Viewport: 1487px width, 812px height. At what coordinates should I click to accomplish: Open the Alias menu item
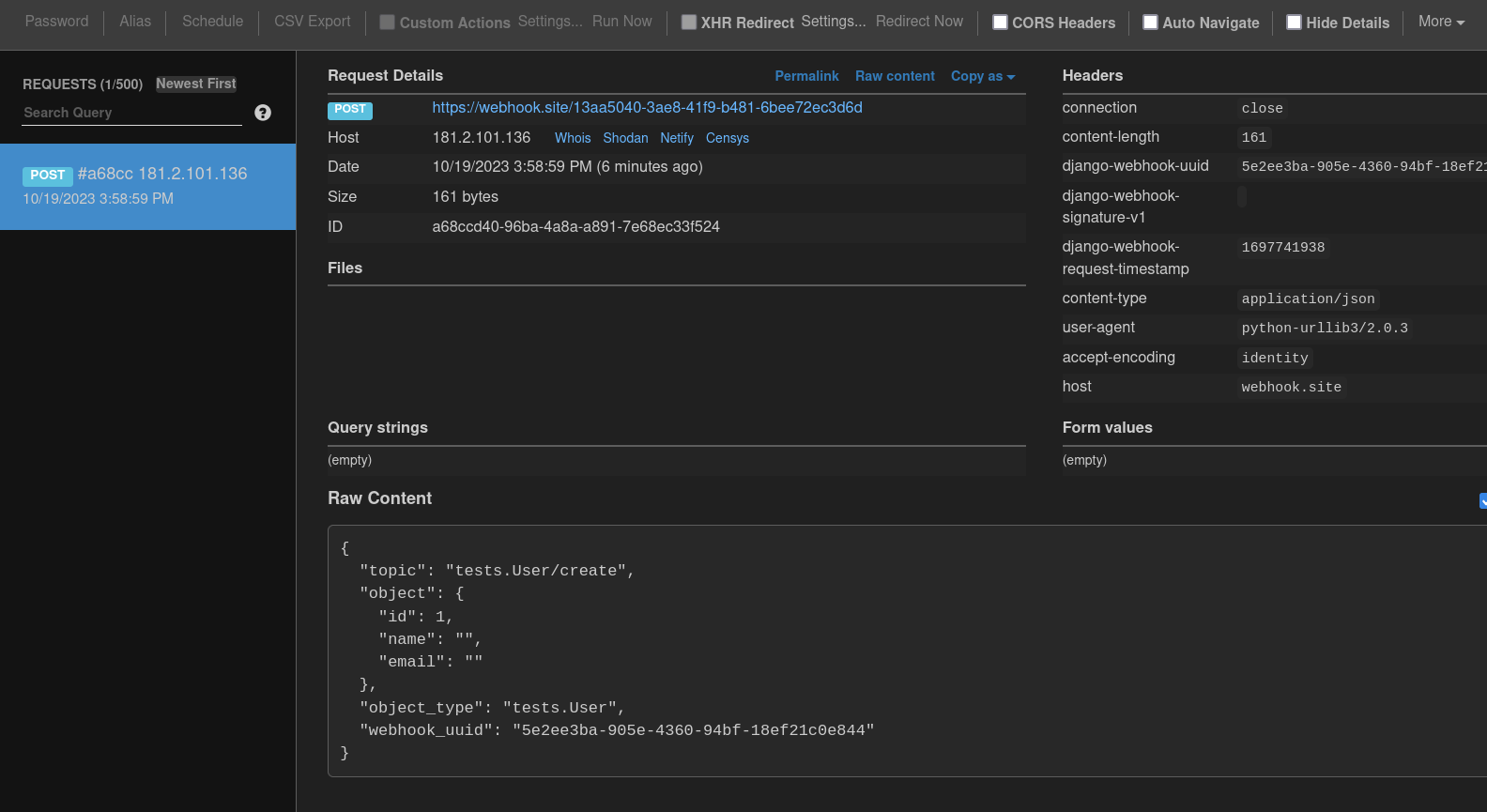[x=135, y=22]
